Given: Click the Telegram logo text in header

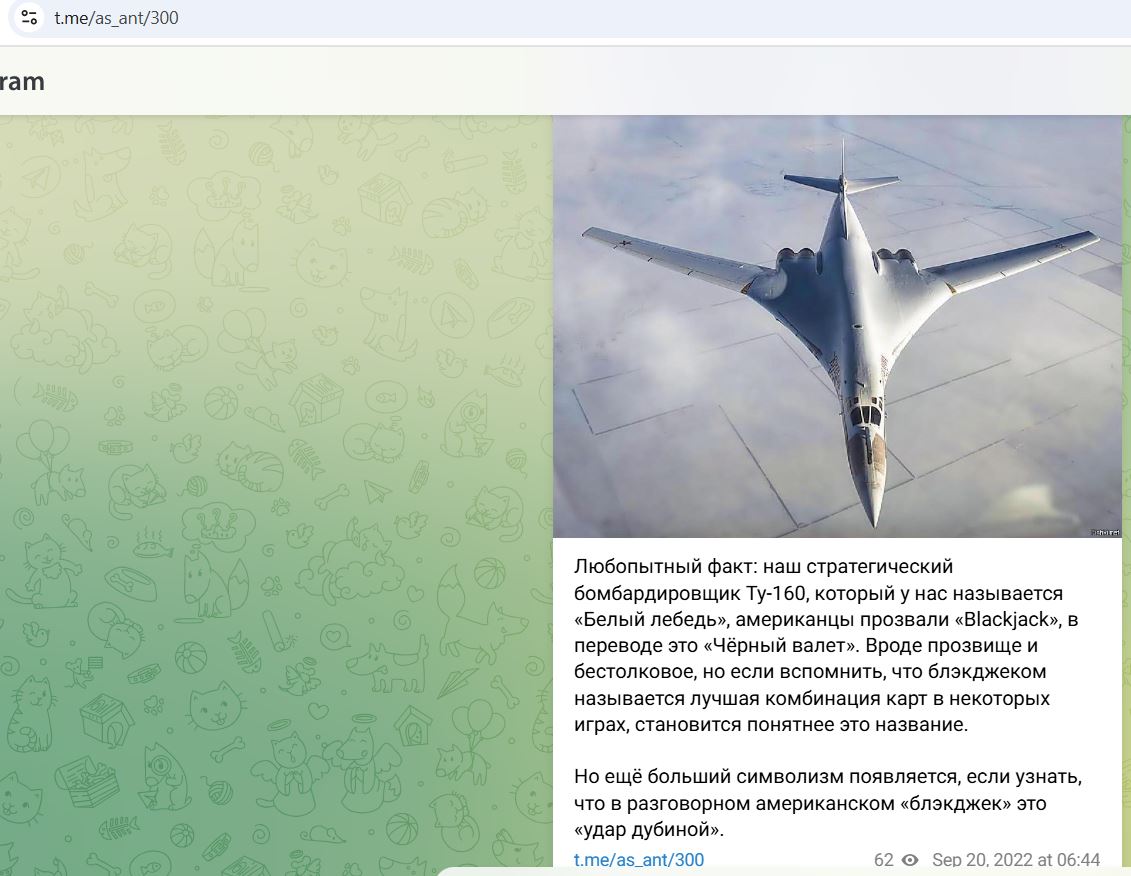Looking at the screenshot, I should pyautogui.click(x=22, y=82).
